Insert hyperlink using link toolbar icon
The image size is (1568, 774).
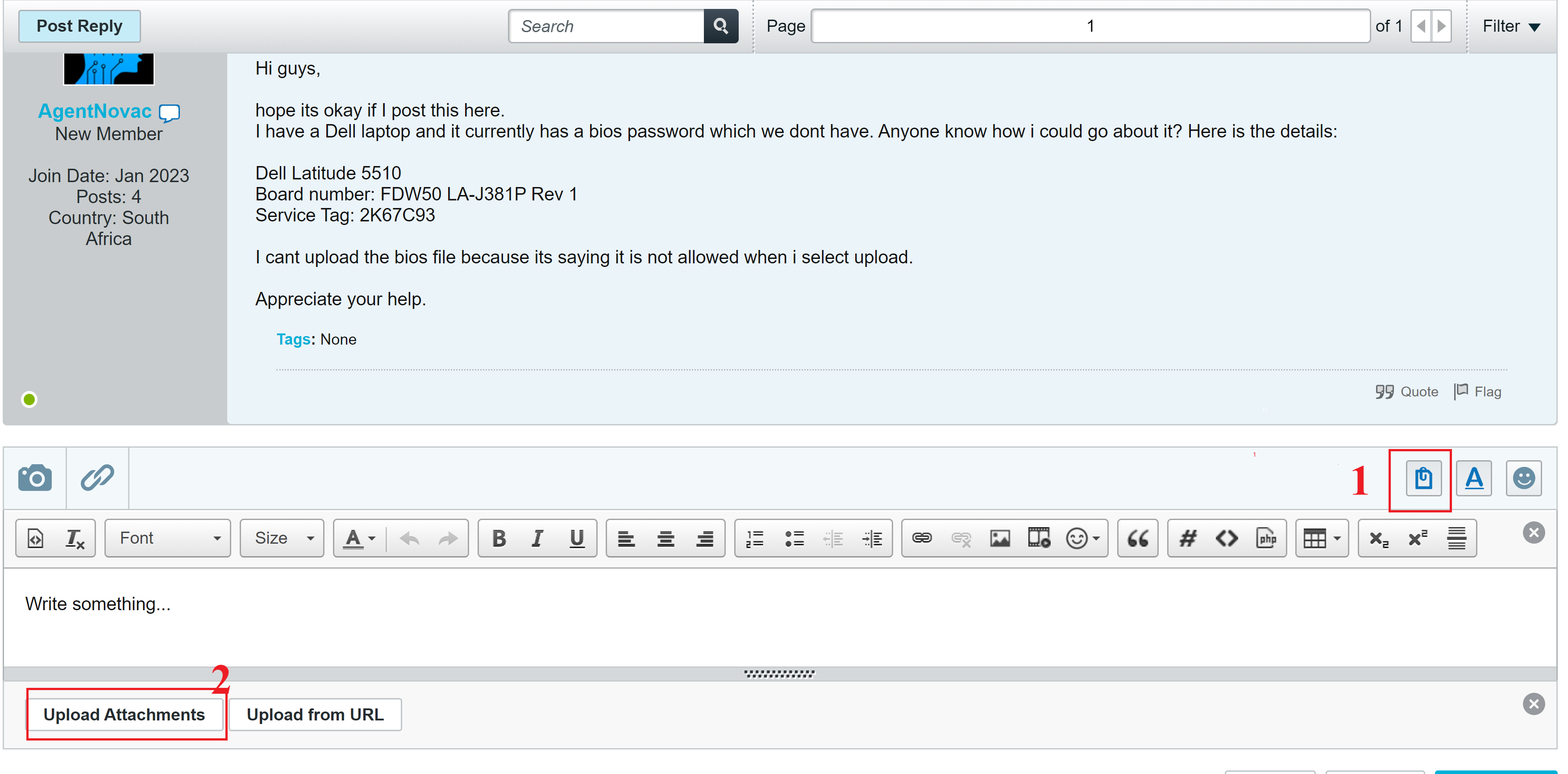tap(922, 538)
